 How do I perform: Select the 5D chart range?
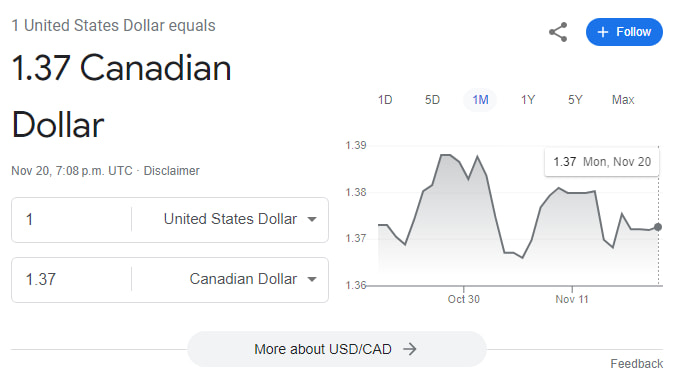[432, 100]
